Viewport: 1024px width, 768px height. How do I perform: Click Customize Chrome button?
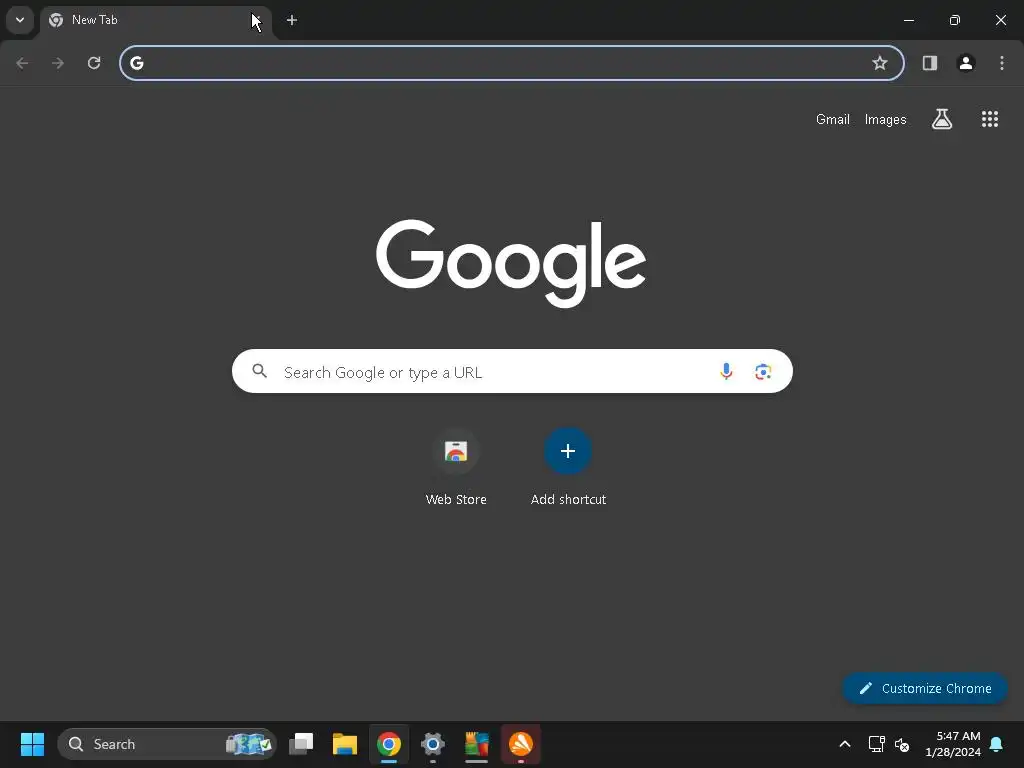[x=925, y=688]
